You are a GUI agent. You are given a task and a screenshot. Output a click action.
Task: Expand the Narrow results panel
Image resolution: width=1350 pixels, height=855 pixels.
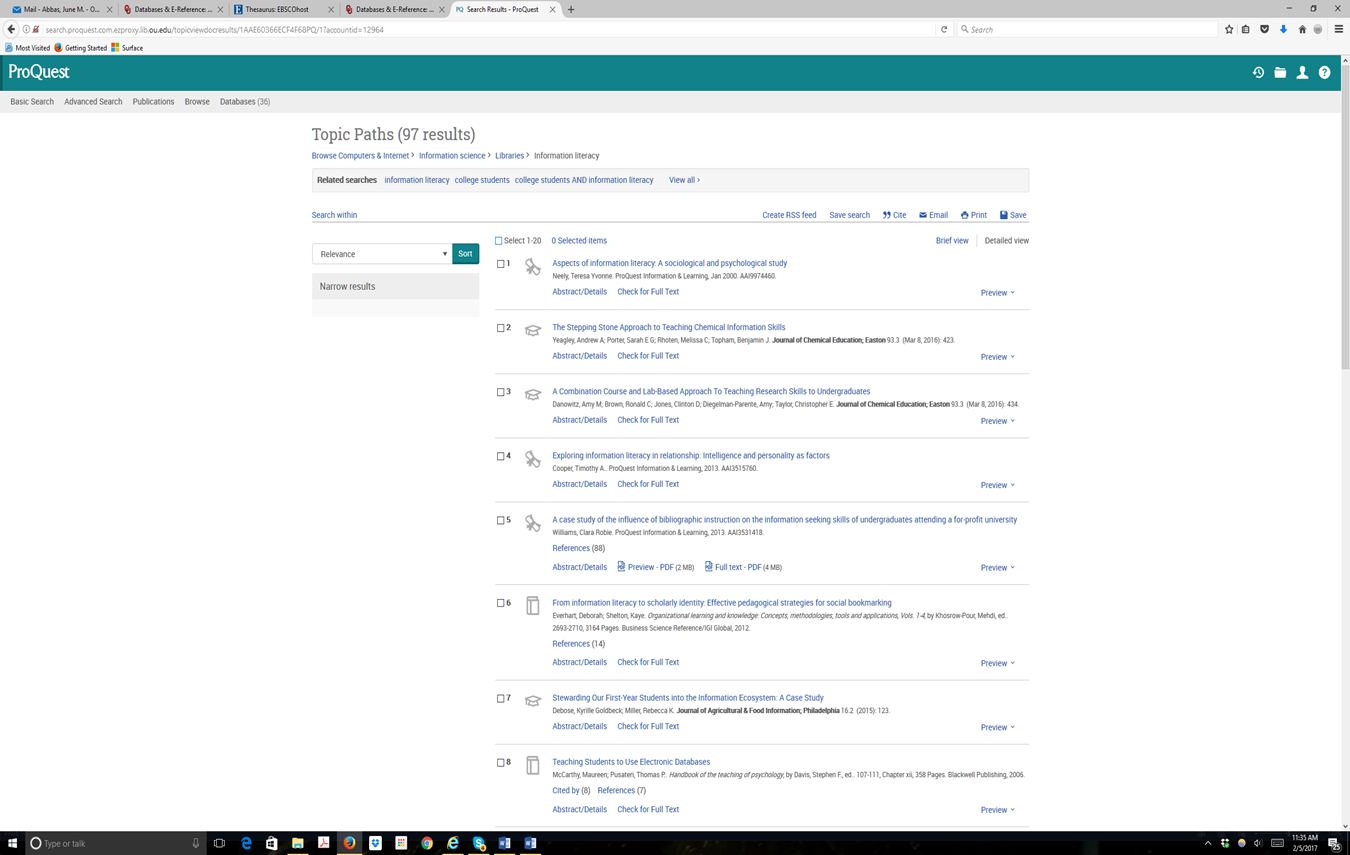coord(395,287)
